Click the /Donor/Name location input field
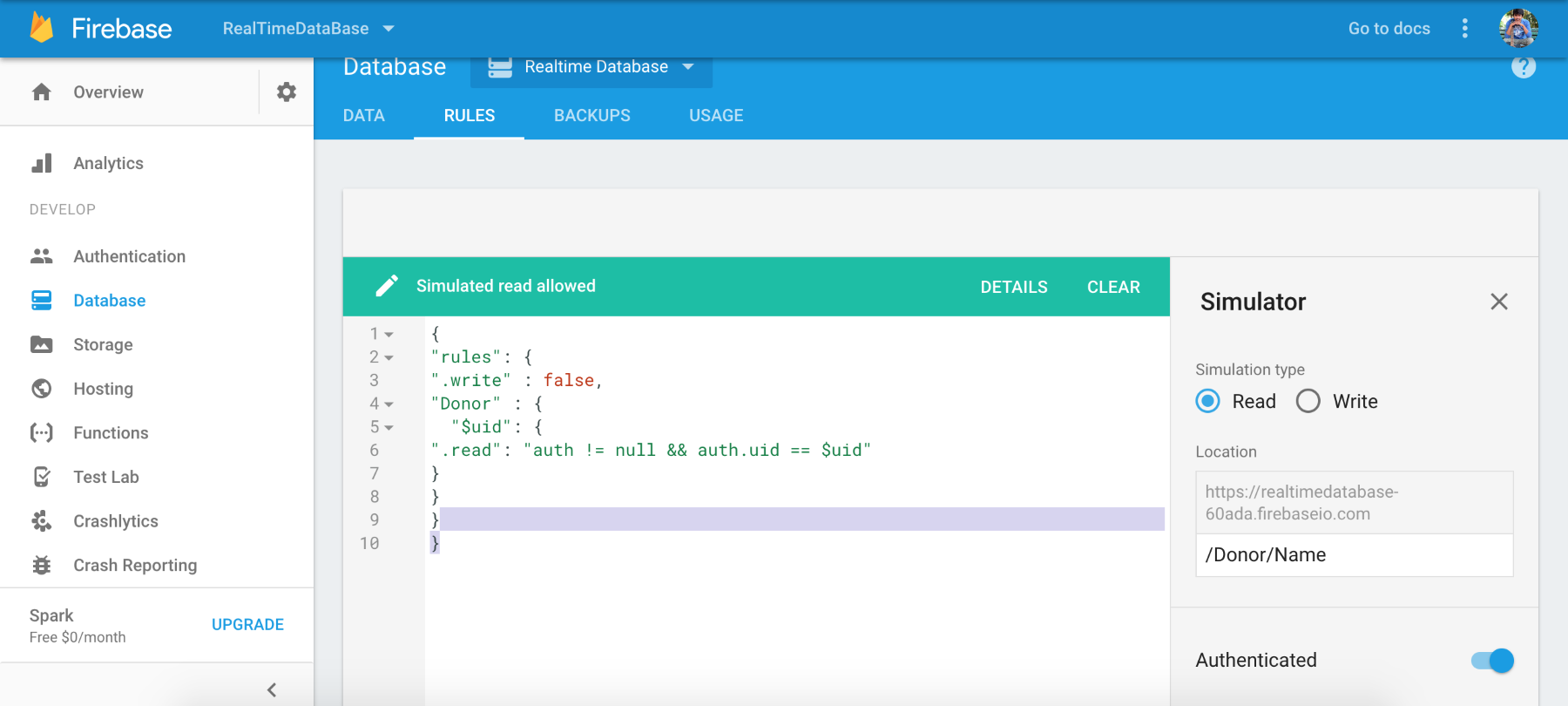This screenshot has height=706, width=1568. coord(1355,555)
